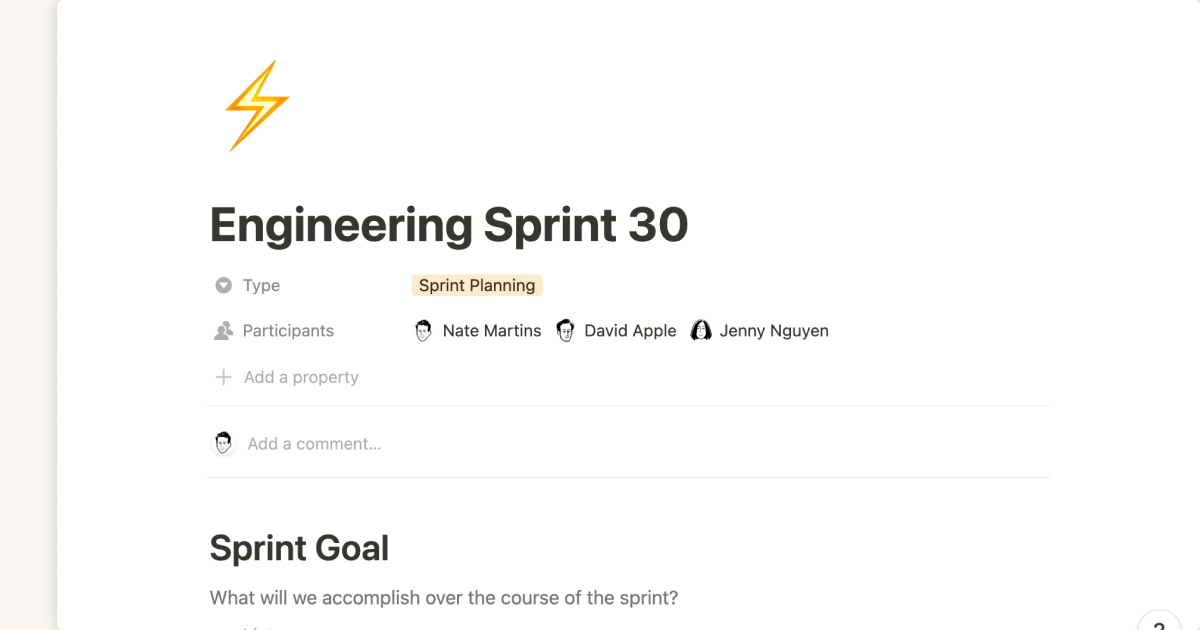This screenshot has height=630, width=1200.
Task: Select the Jenny Nguyen name label
Action: (x=774, y=331)
